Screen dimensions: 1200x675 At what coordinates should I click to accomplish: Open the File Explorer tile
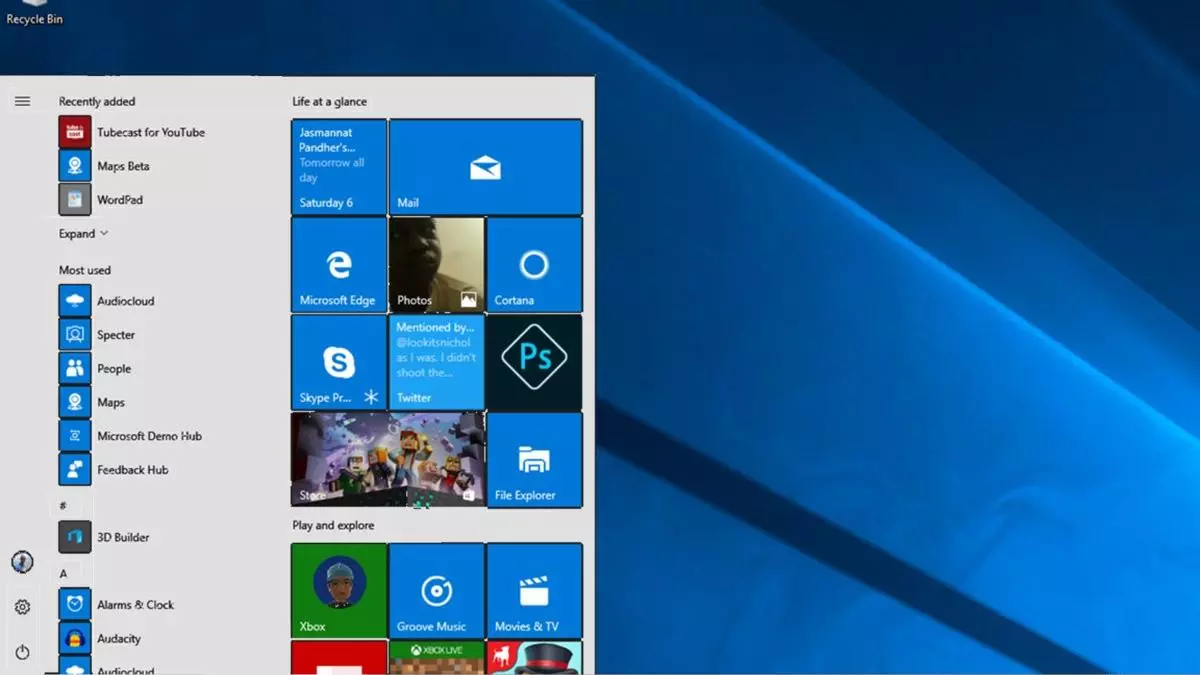coord(534,460)
